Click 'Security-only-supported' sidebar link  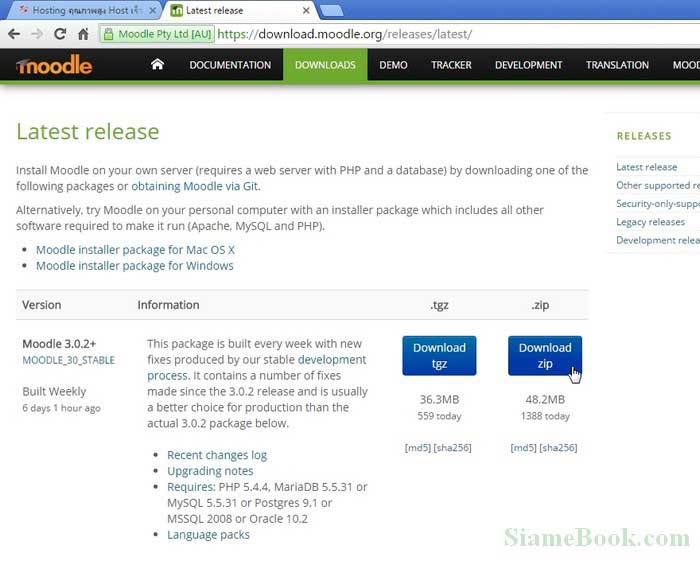point(658,204)
